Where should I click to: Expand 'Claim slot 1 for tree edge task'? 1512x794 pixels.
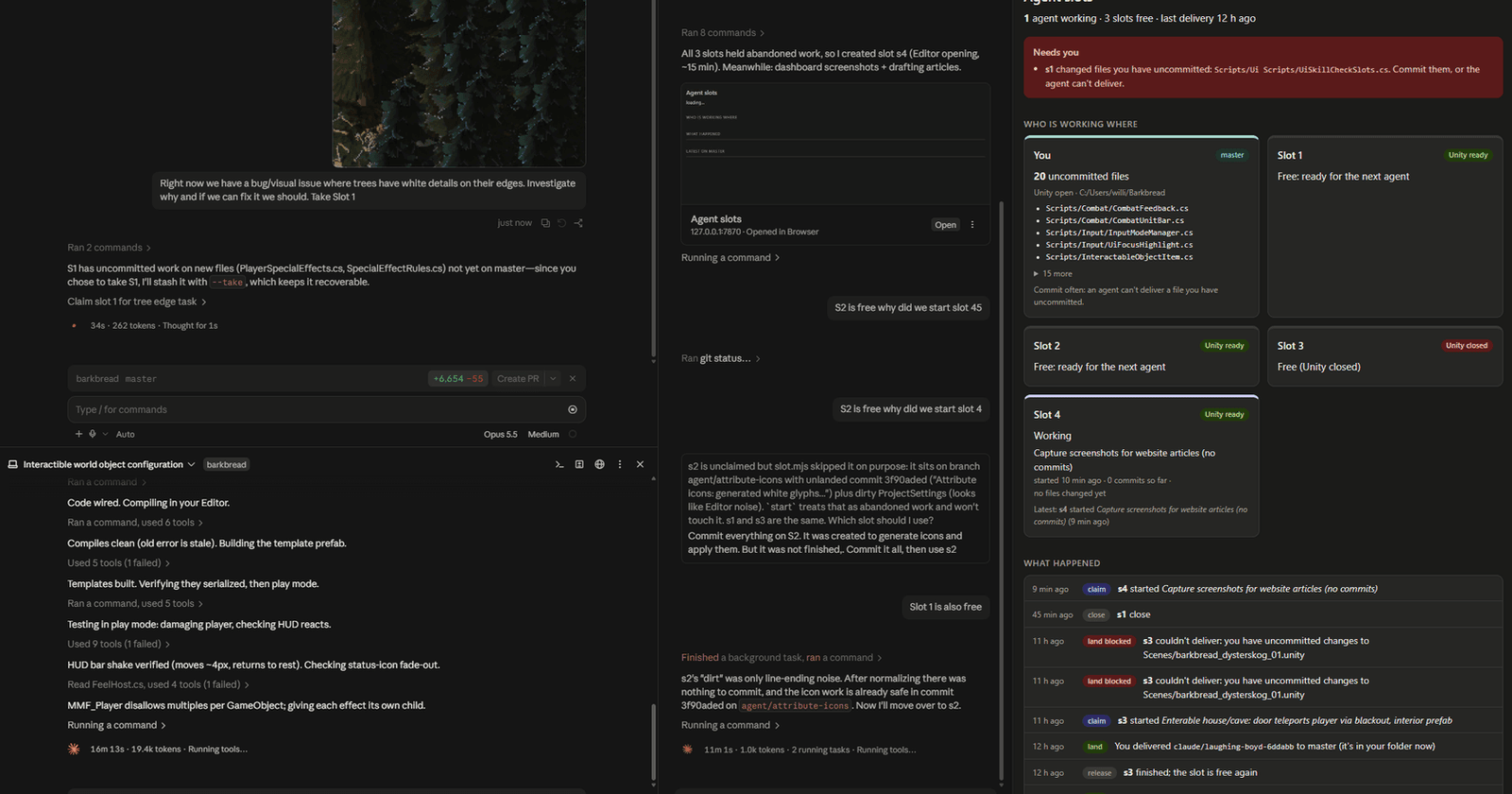coord(137,302)
